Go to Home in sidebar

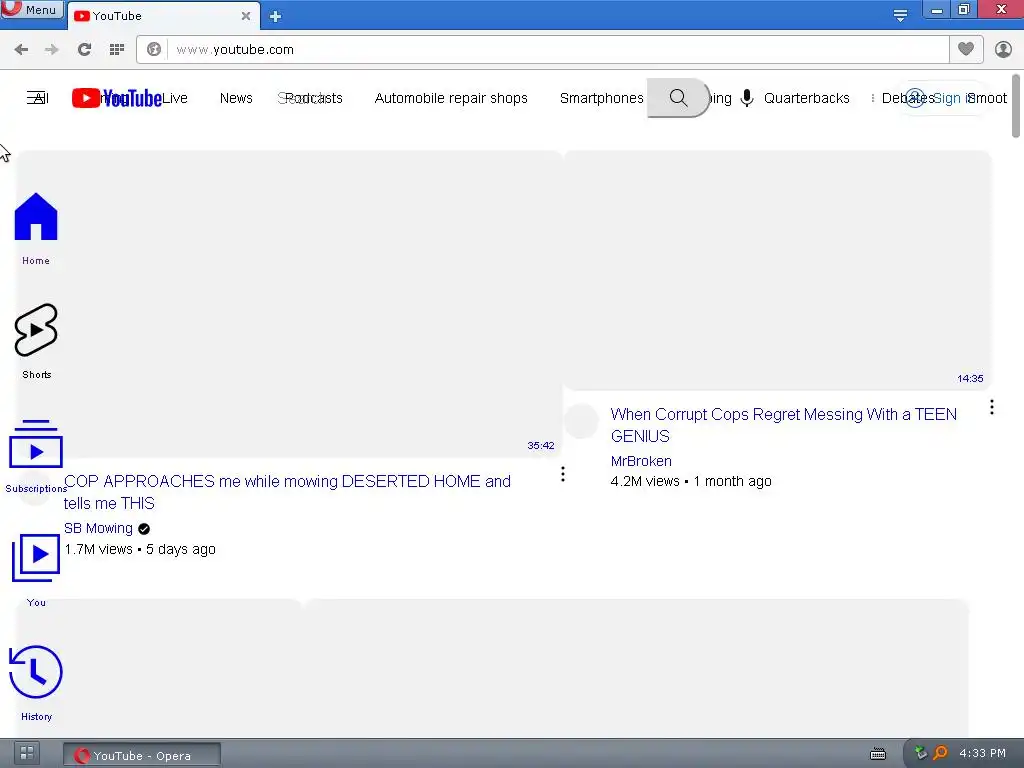(36, 229)
